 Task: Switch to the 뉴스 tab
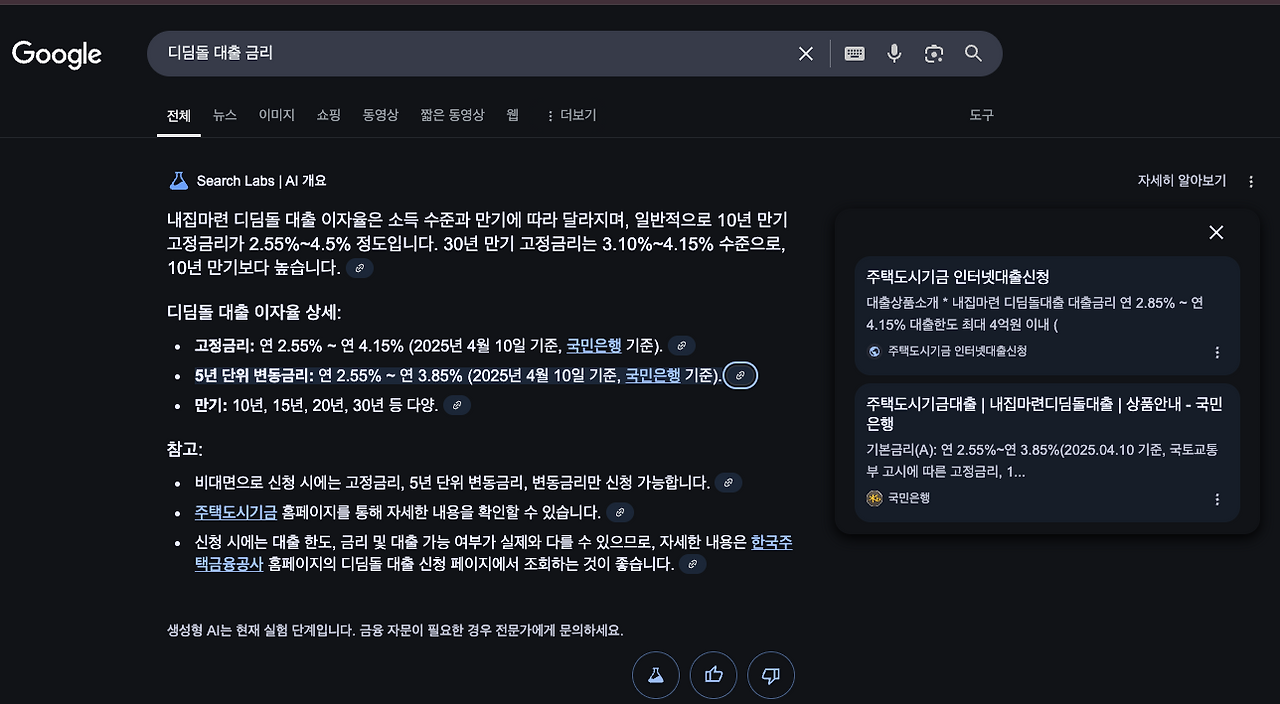click(225, 115)
